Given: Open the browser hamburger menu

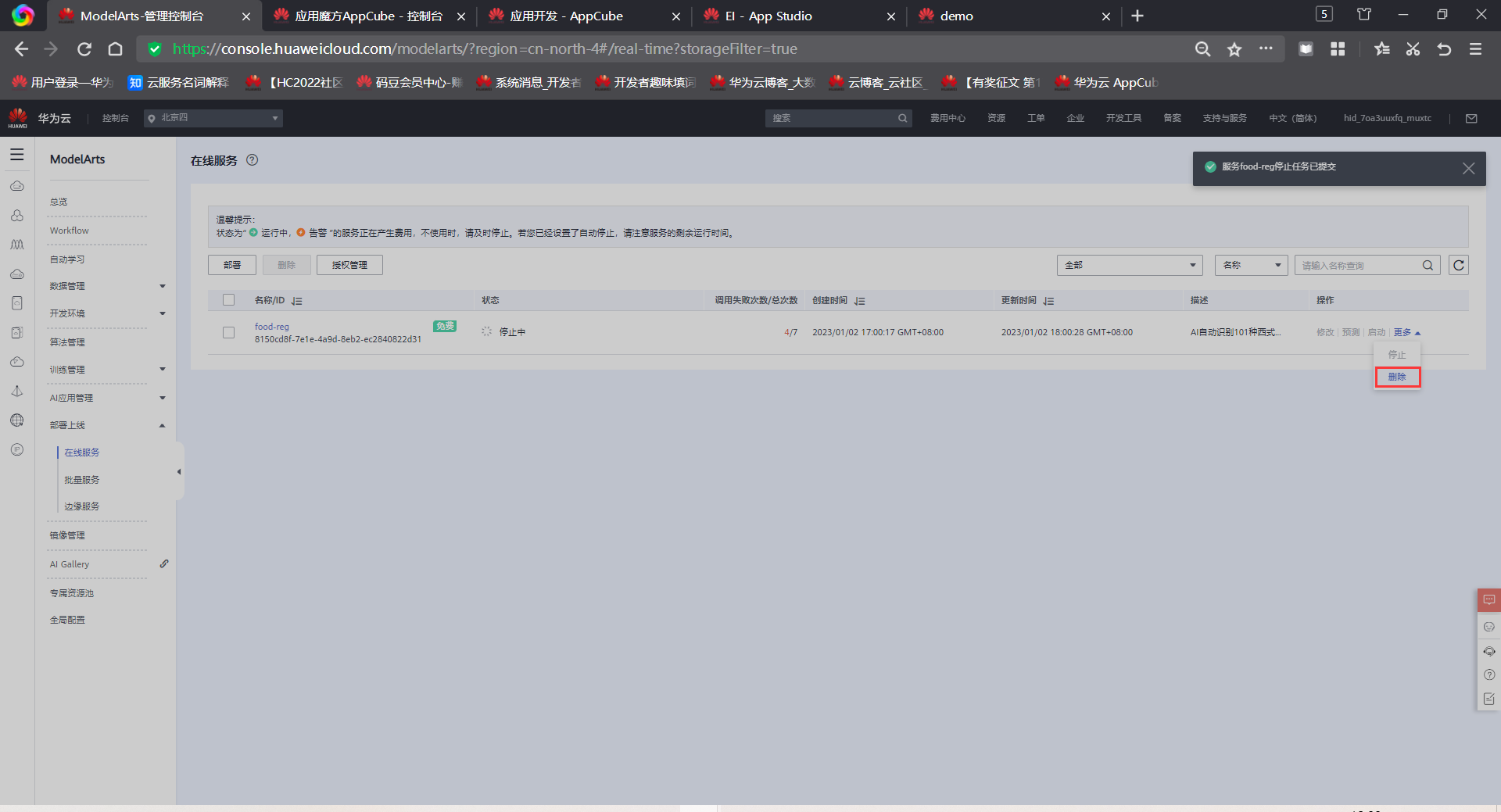Looking at the screenshot, I should (x=1476, y=49).
